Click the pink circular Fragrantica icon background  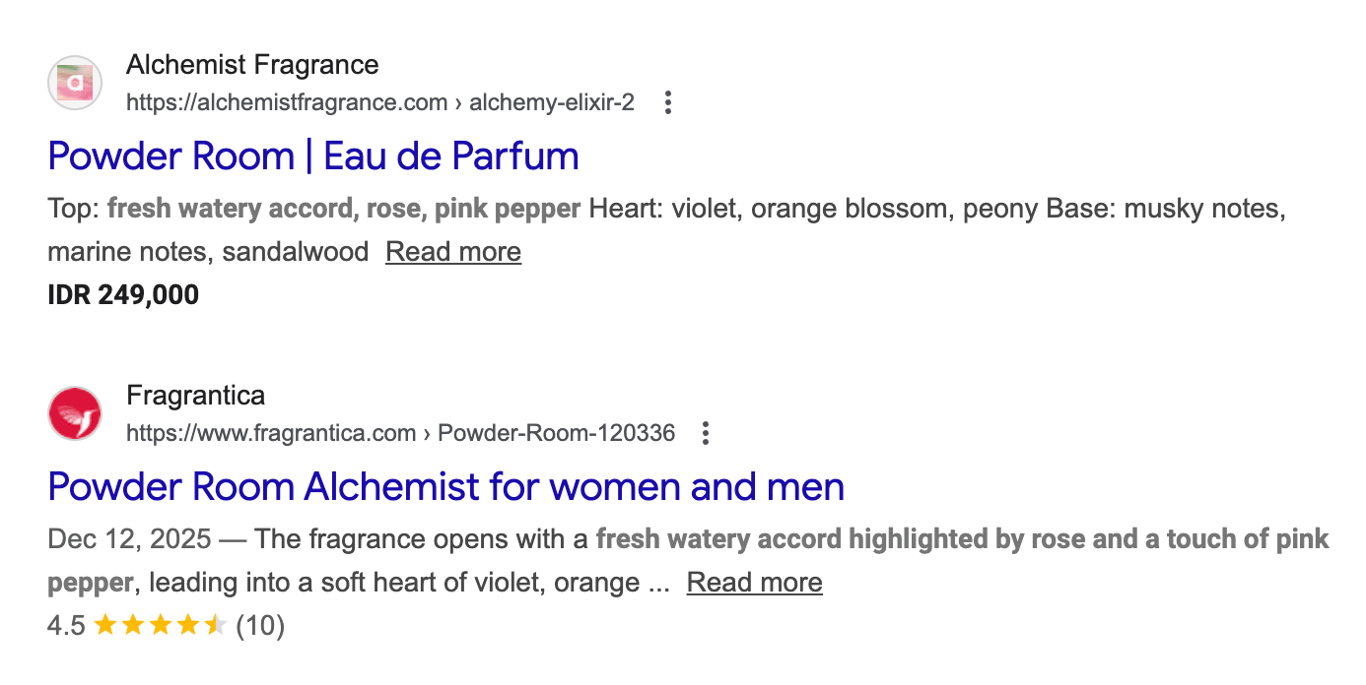pyautogui.click(x=74, y=413)
